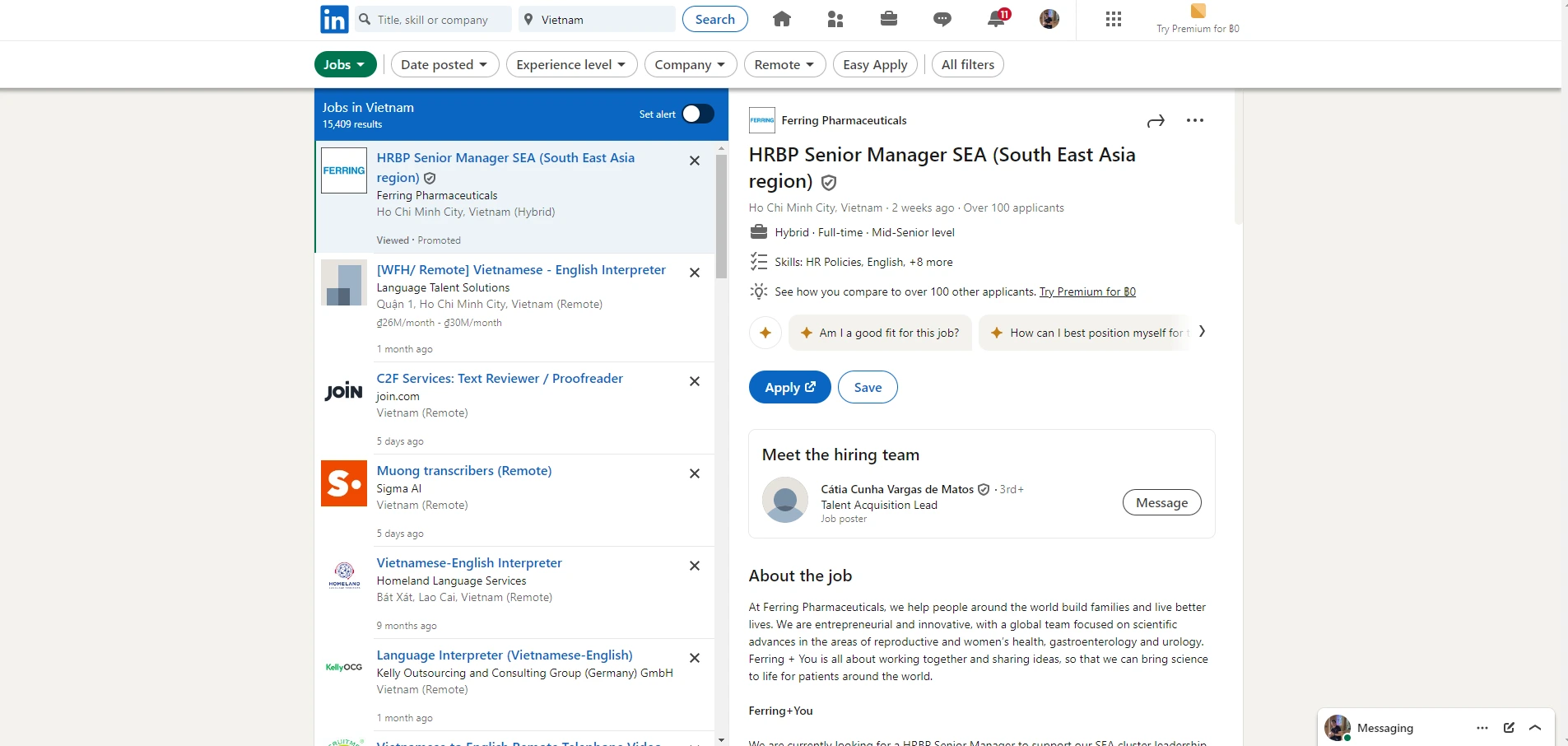The height and width of the screenshot is (746, 1568).
Task: Open Muong transcribers (Remote) job listing
Action: point(464,471)
